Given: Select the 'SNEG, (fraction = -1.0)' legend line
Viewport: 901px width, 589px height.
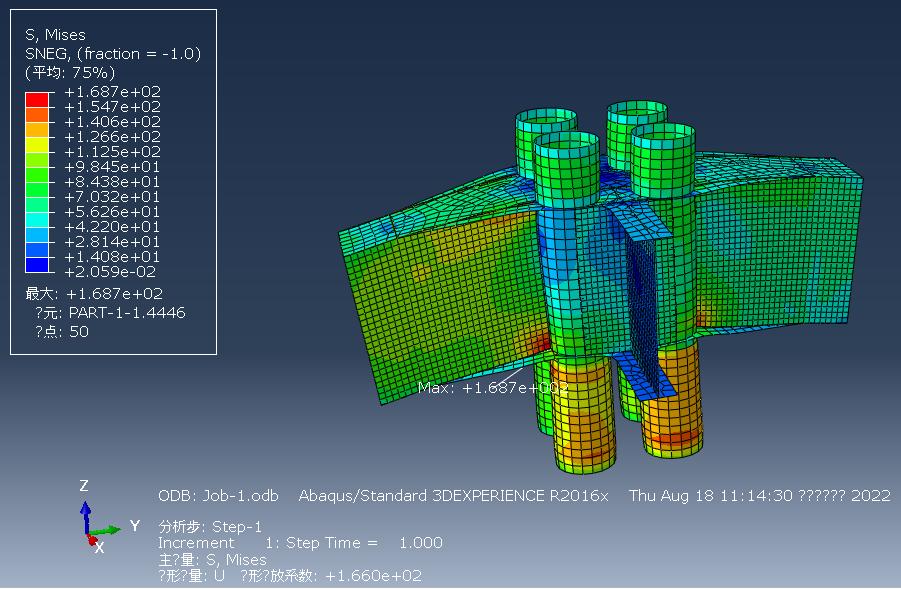Looking at the screenshot, I should [x=113, y=53].
